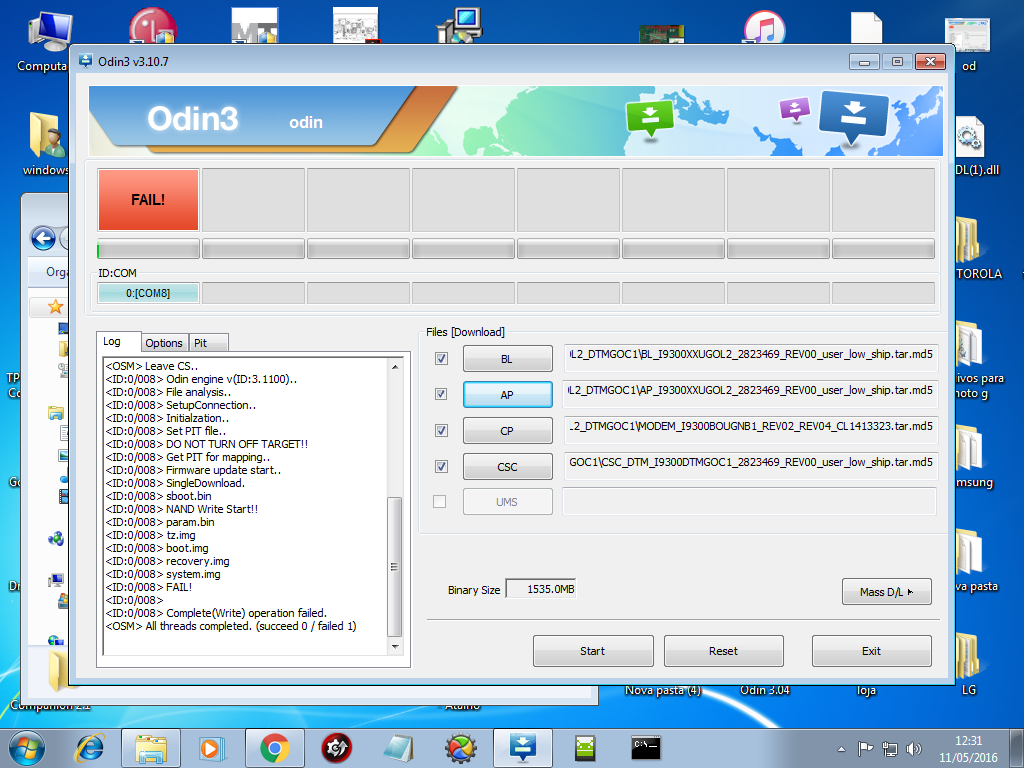The image size is (1024, 768).
Task: Click 'All threads completed' log line
Action: point(231,626)
